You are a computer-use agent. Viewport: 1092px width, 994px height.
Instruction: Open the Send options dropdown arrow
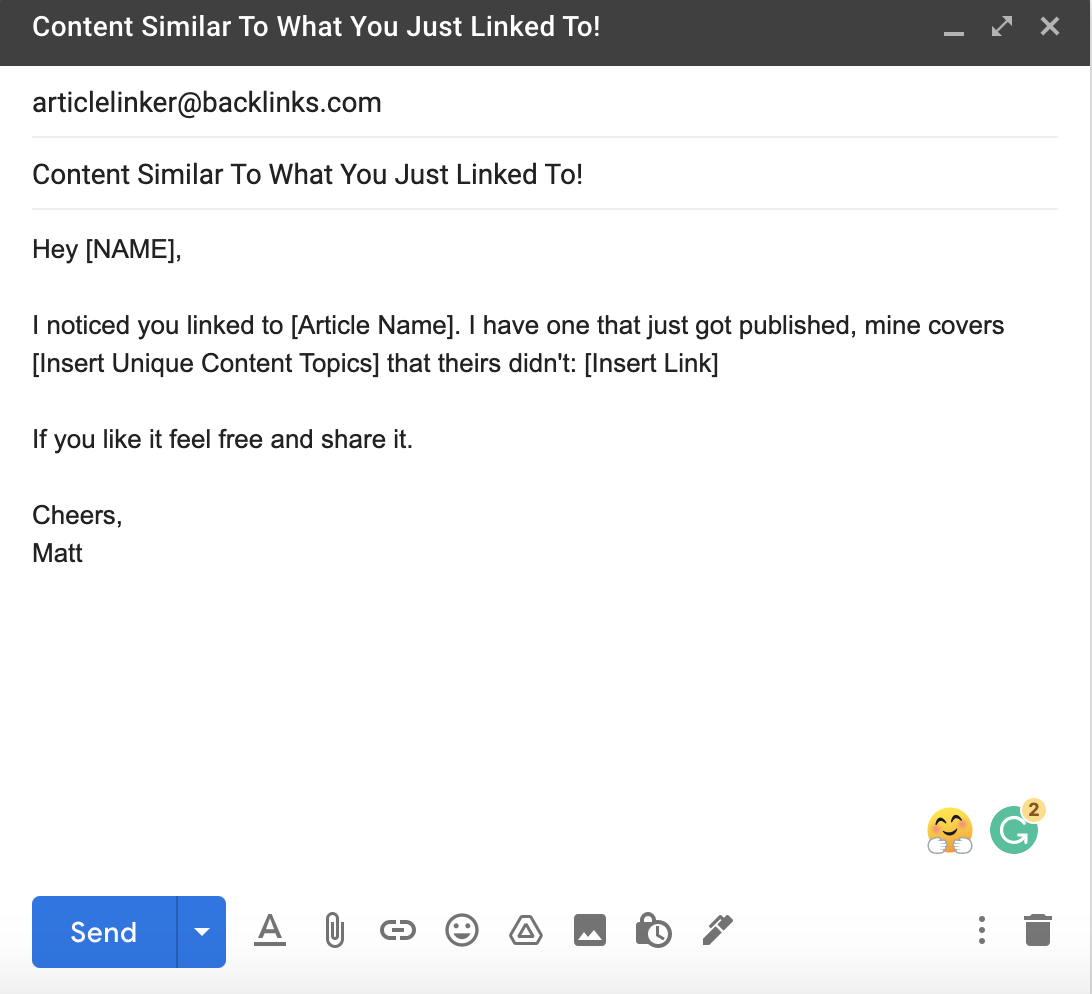click(x=201, y=931)
